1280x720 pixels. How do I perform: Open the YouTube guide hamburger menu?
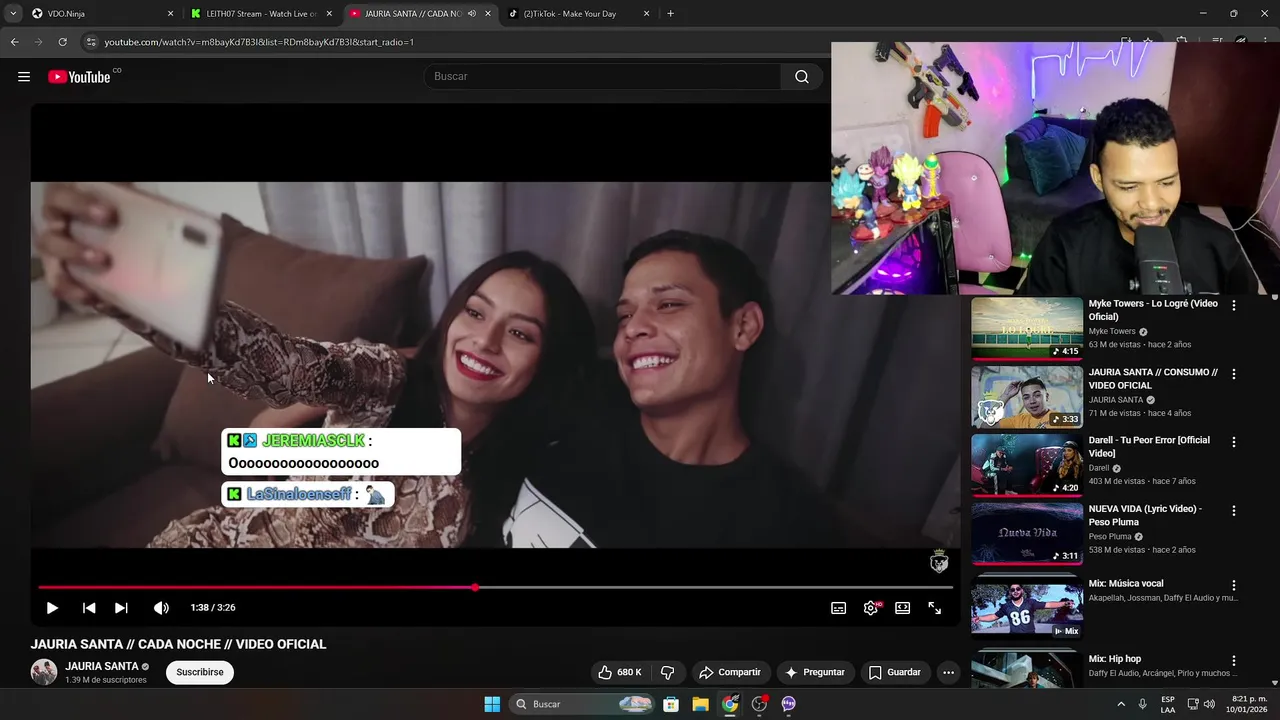(x=24, y=77)
